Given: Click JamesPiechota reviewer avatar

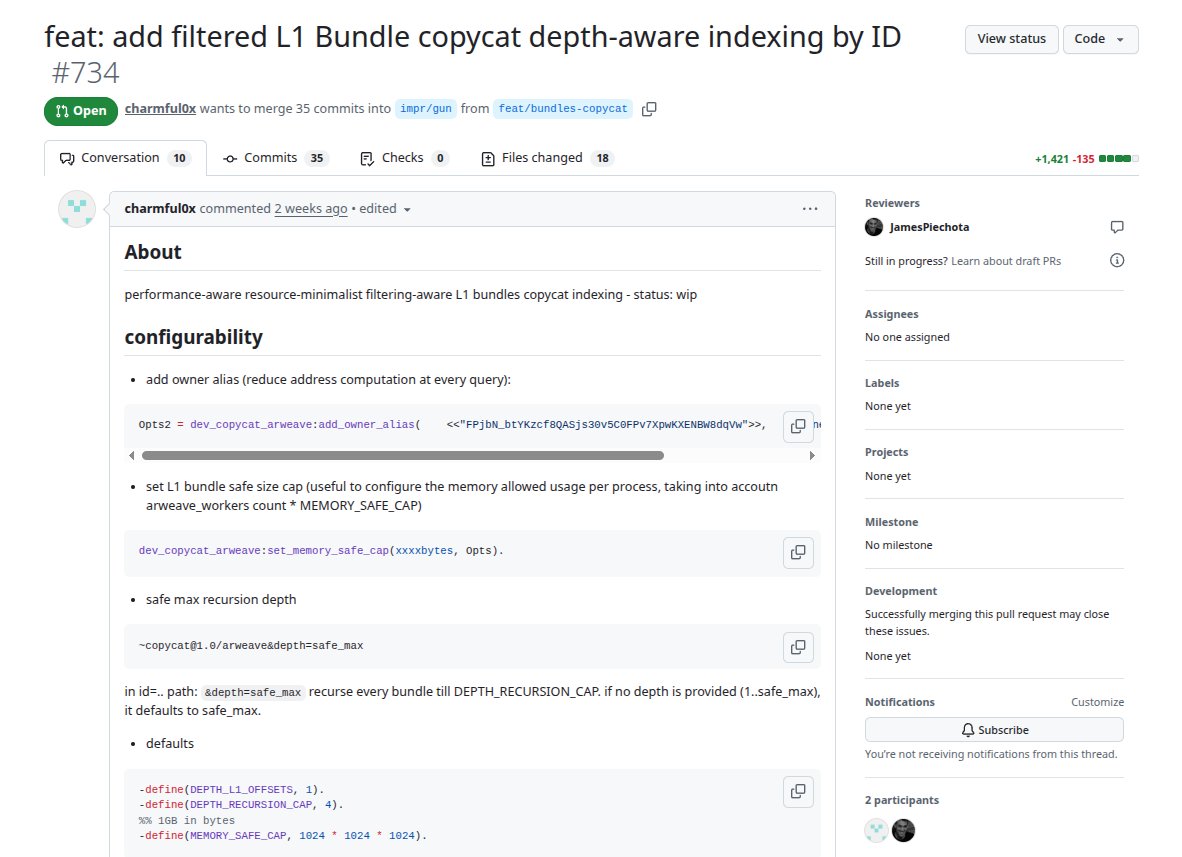Looking at the screenshot, I should pos(874,227).
